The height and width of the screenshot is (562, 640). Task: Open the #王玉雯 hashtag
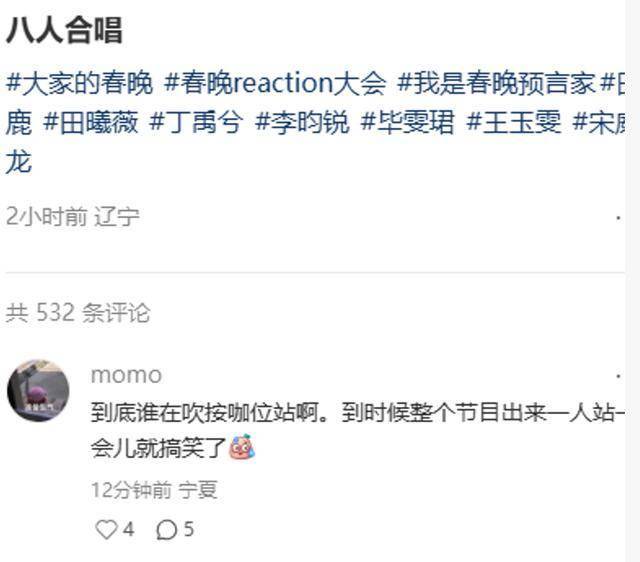click(x=514, y=122)
